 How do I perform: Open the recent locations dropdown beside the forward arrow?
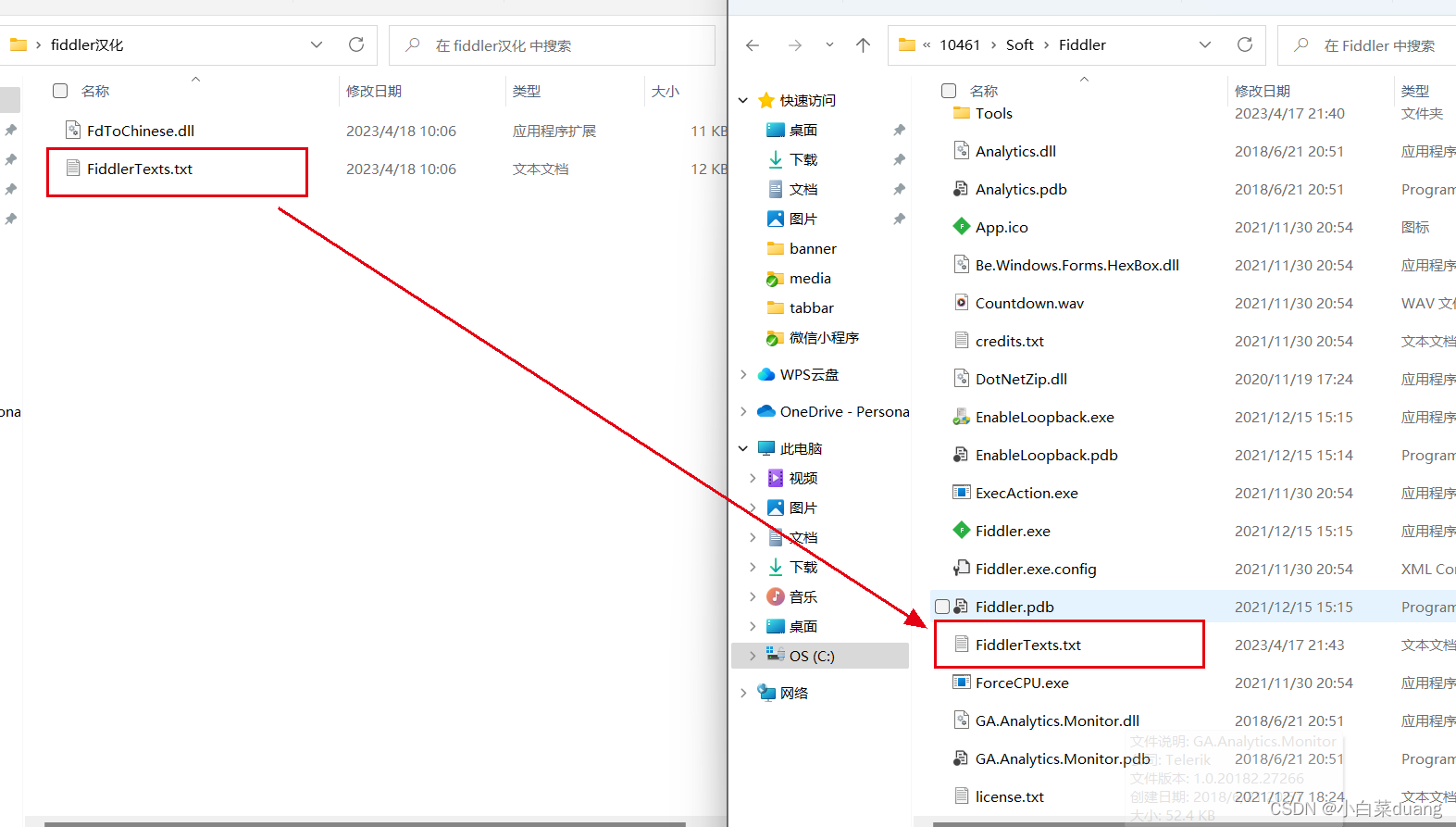[x=829, y=44]
